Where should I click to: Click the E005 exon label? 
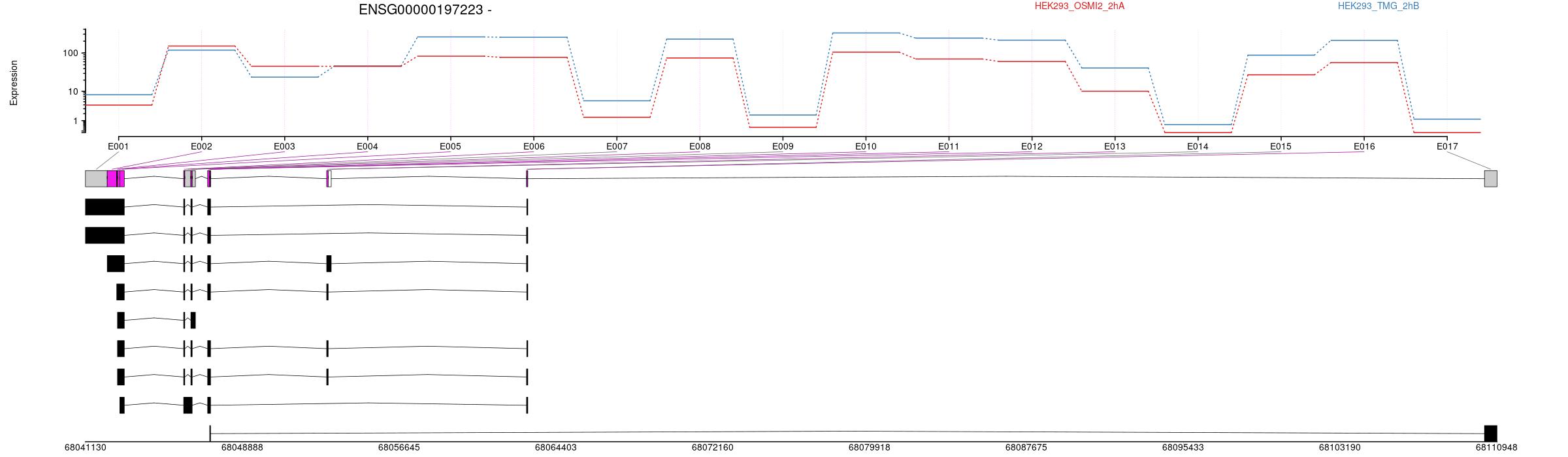pos(450,147)
